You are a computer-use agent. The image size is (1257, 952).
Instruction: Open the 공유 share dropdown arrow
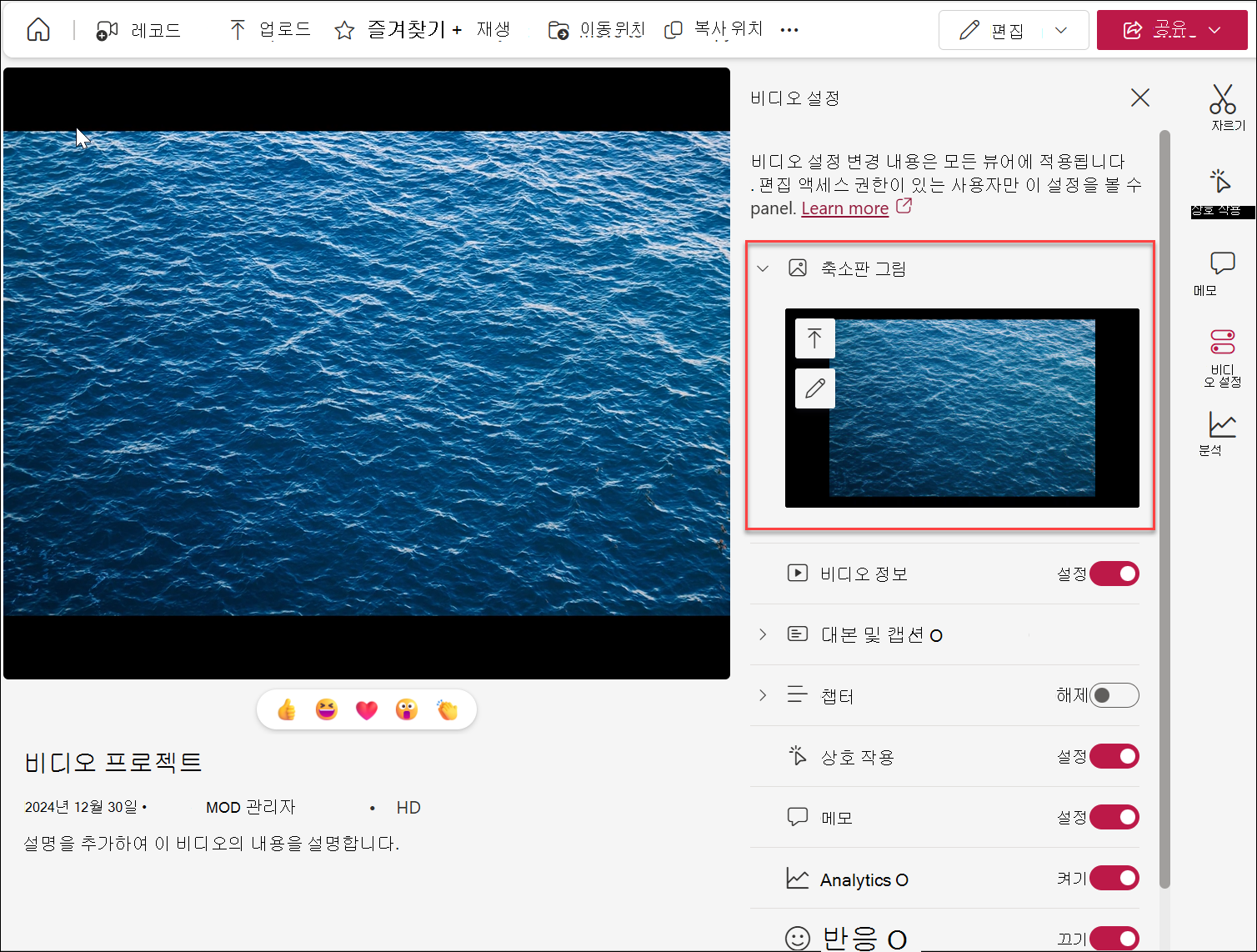[1215, 30]
